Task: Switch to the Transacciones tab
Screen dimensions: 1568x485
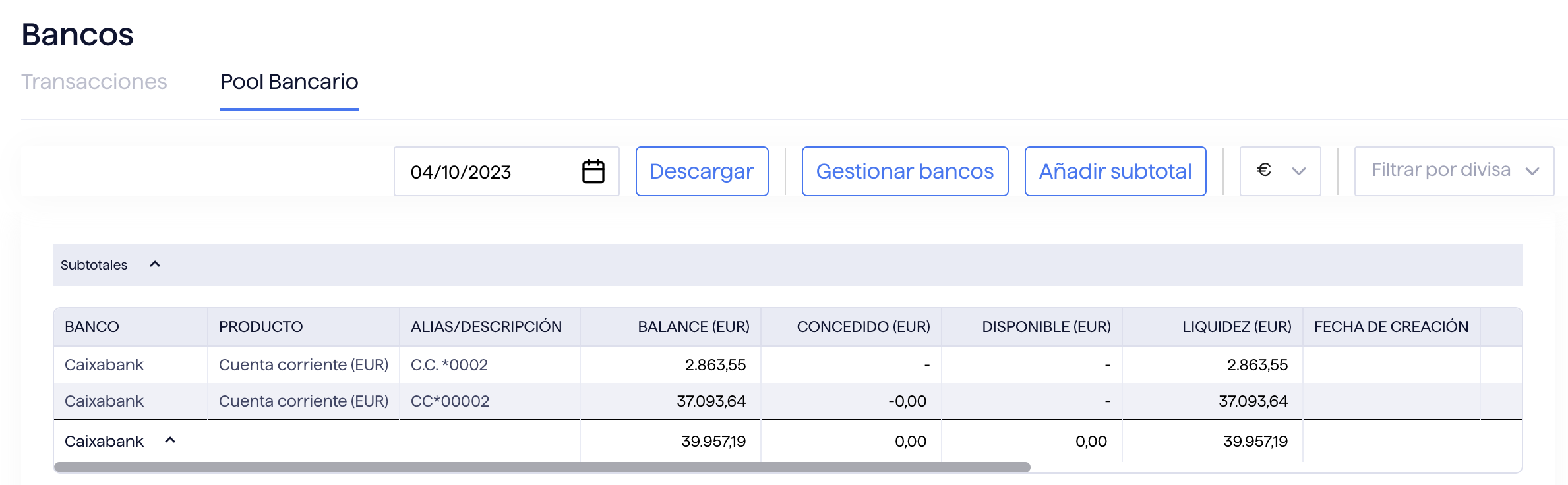Action: (94, 82)
